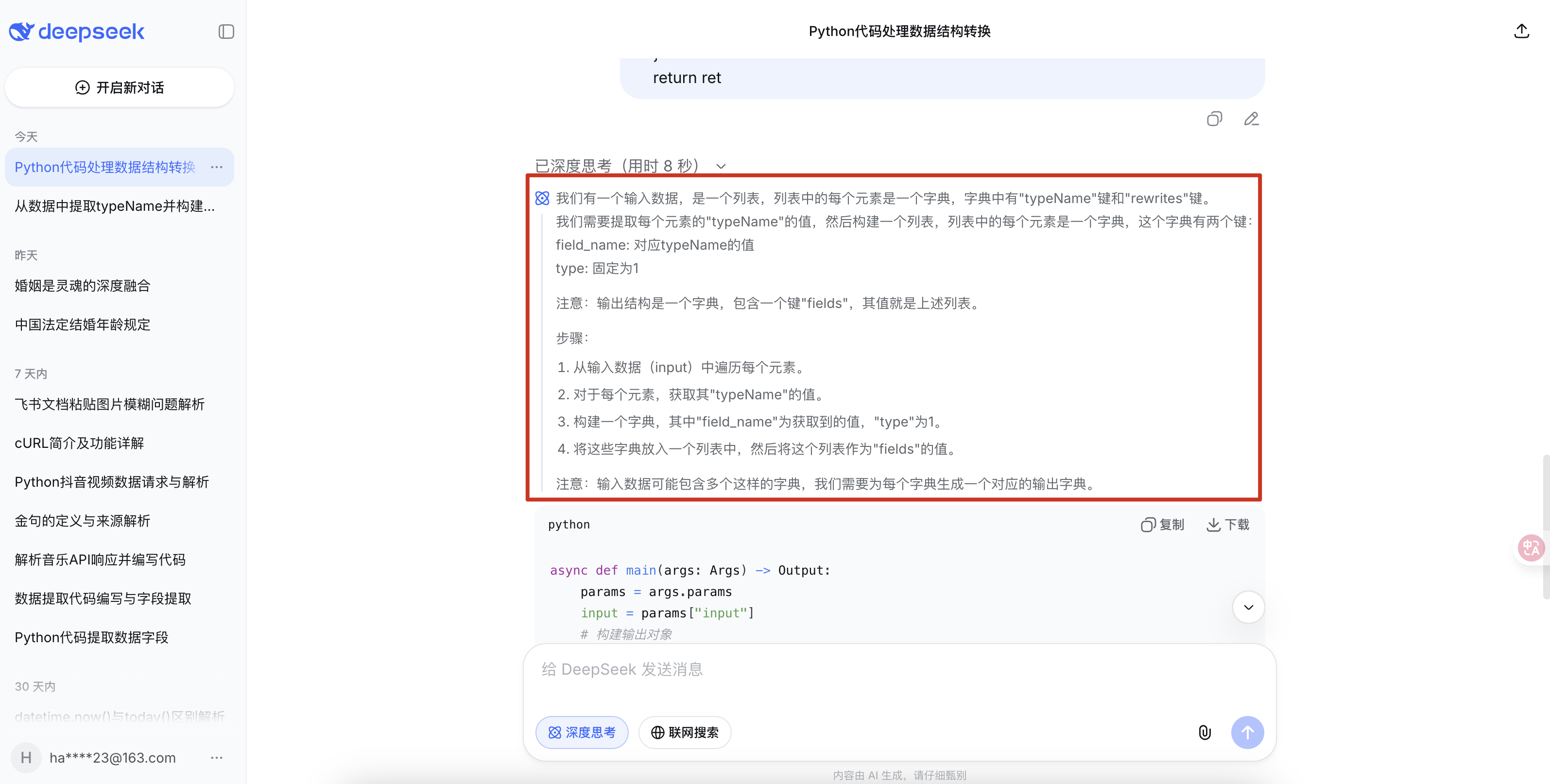Click the deepseek logo
Image resolution: width=1550 pixels, height=784 pixels.
77,31
